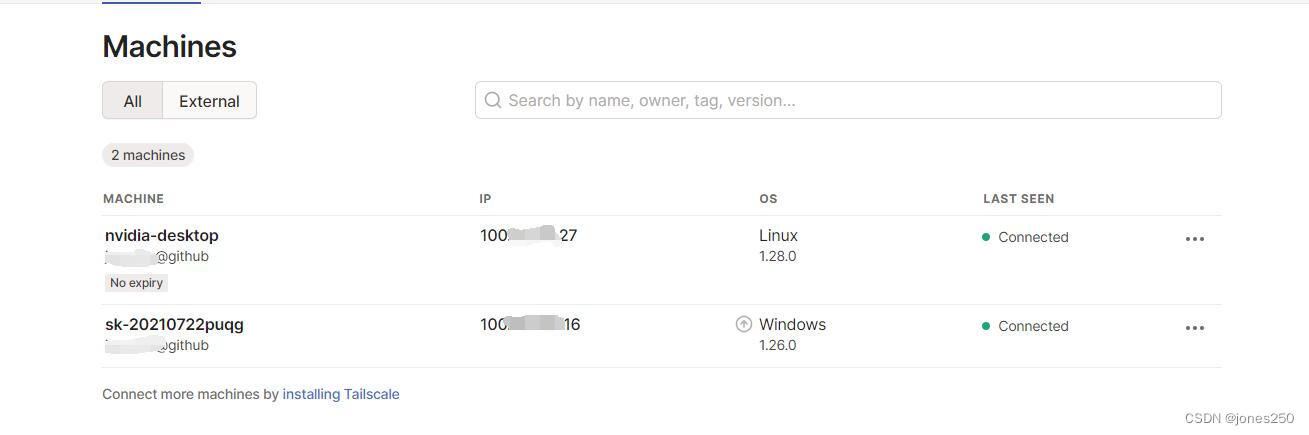The image size is (1309, 435).
Task: Click the IP address of nvidia-desktop
Action: point(529,236)
